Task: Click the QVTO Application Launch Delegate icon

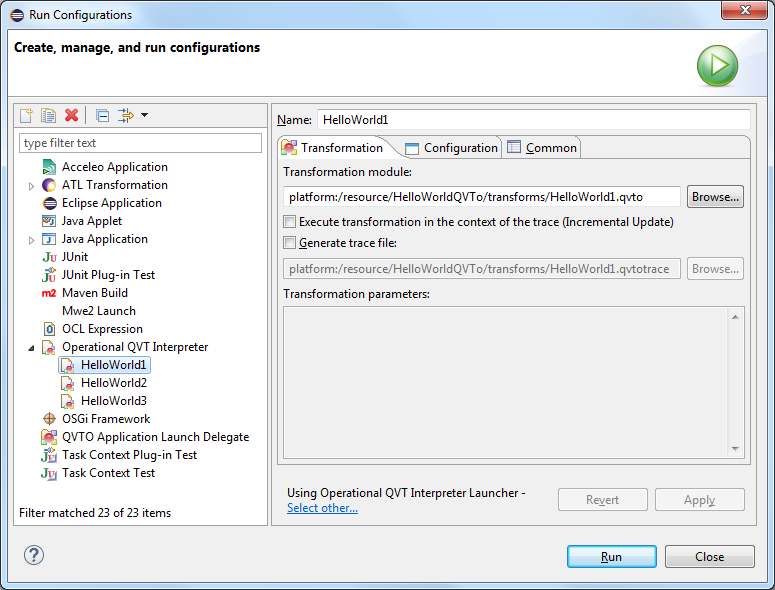Action: tap(49, 437)
